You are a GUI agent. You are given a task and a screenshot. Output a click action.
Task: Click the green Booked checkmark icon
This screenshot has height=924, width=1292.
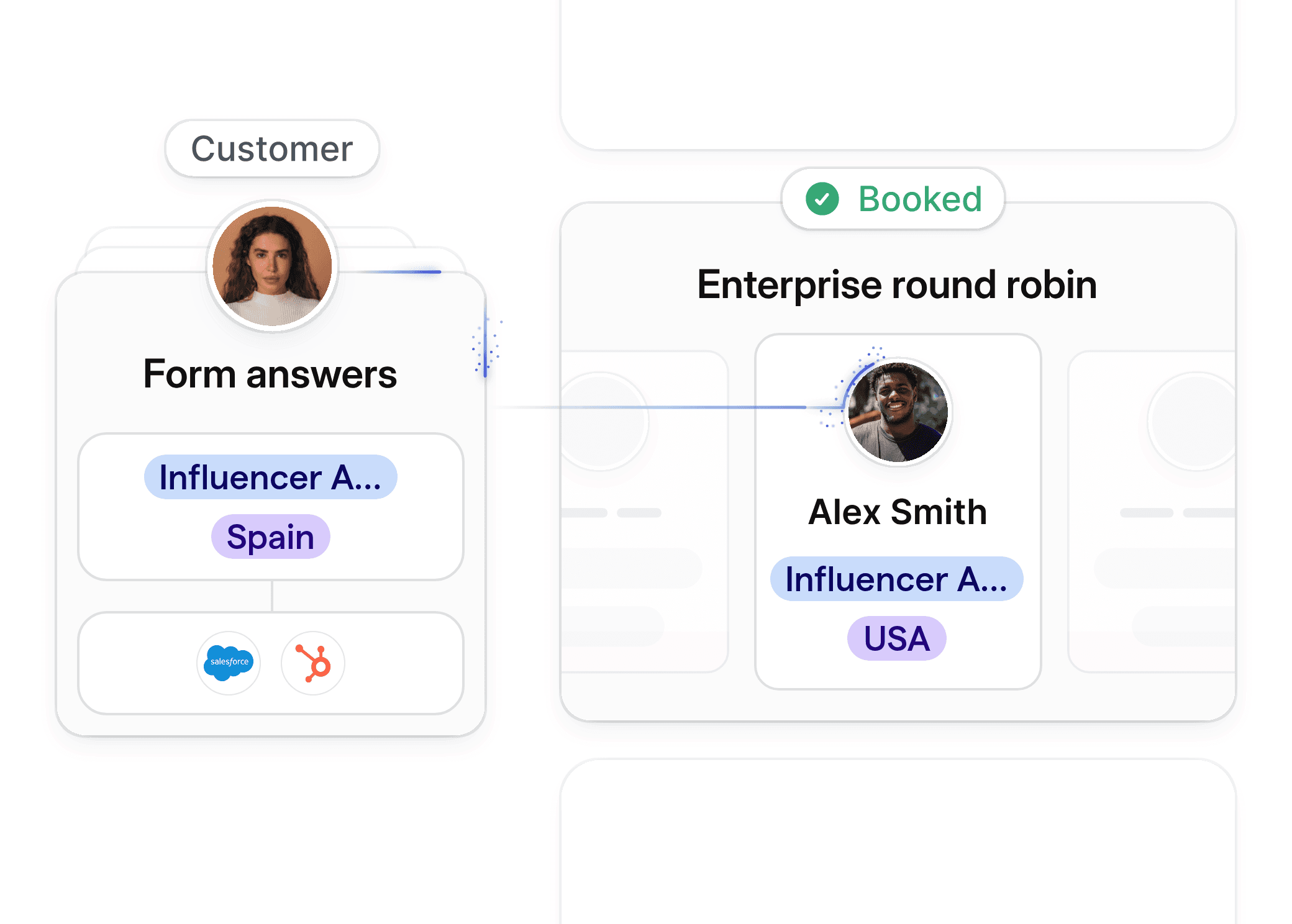click(822, 199)
